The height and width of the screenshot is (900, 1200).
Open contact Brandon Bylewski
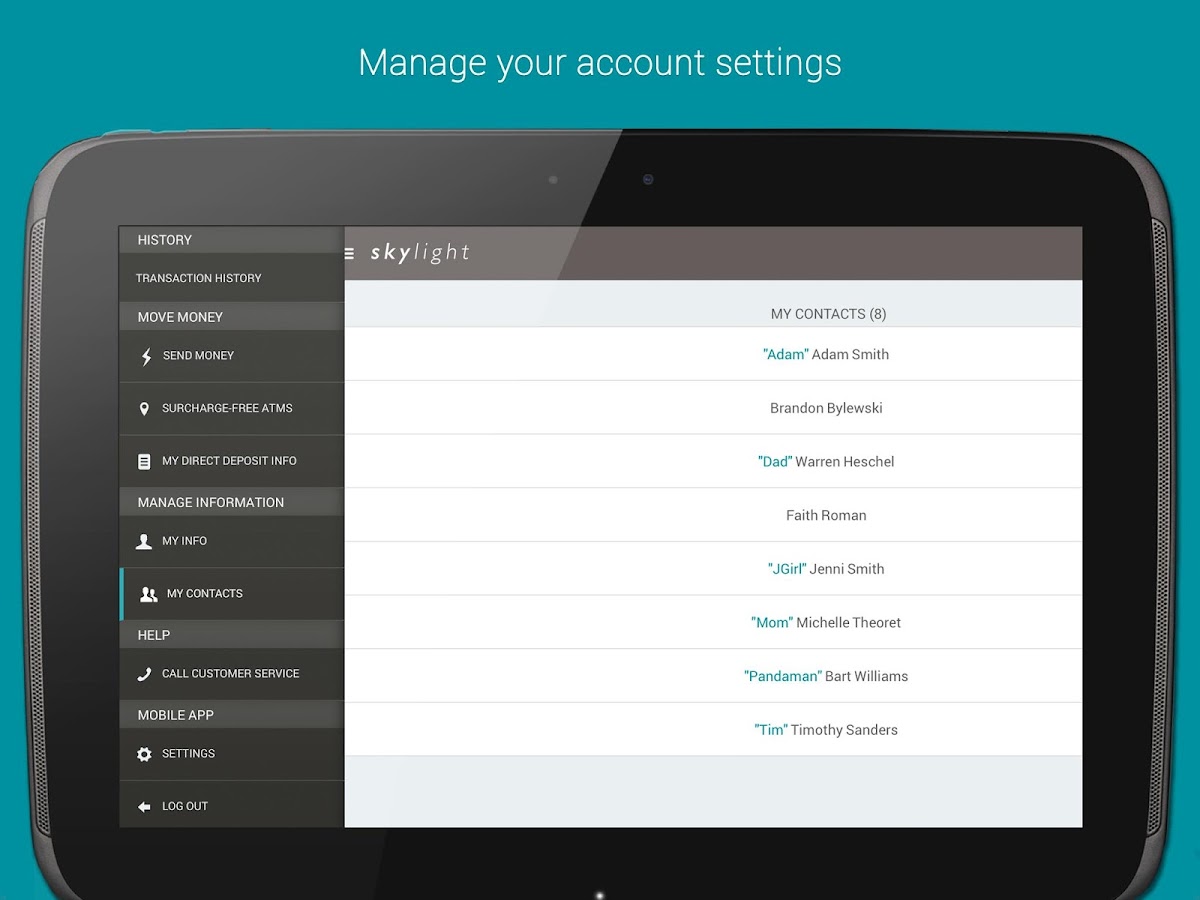(826, 407)
